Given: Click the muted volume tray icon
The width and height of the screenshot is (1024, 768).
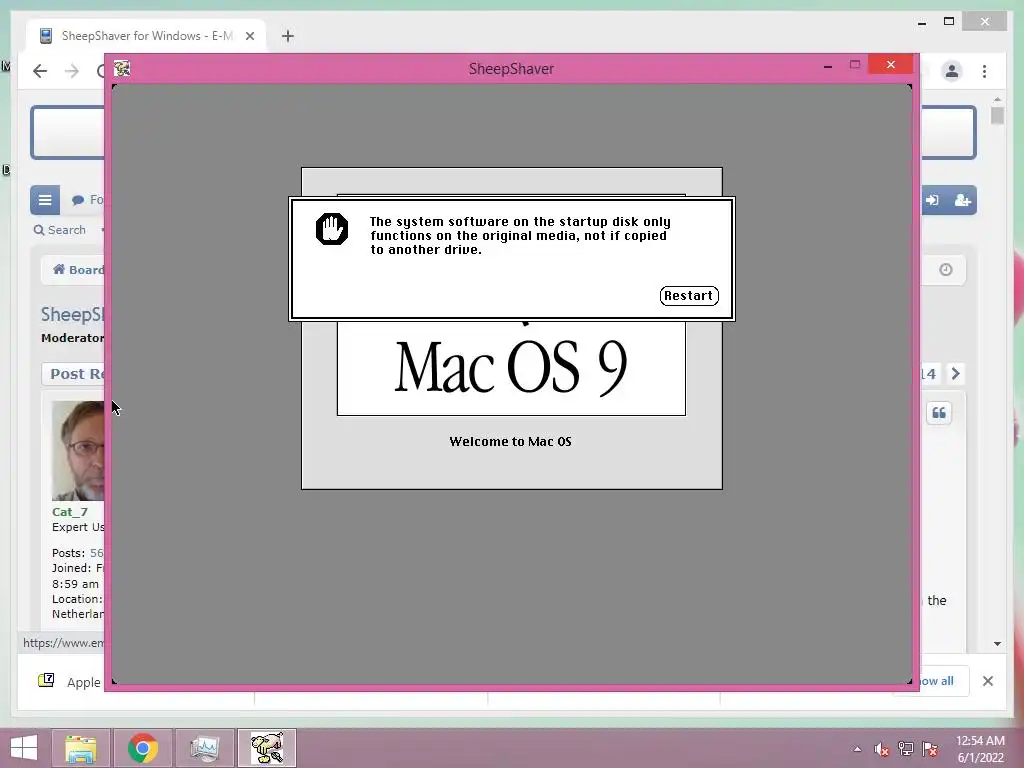Looking at the screenshot, I should click(882, 749).
